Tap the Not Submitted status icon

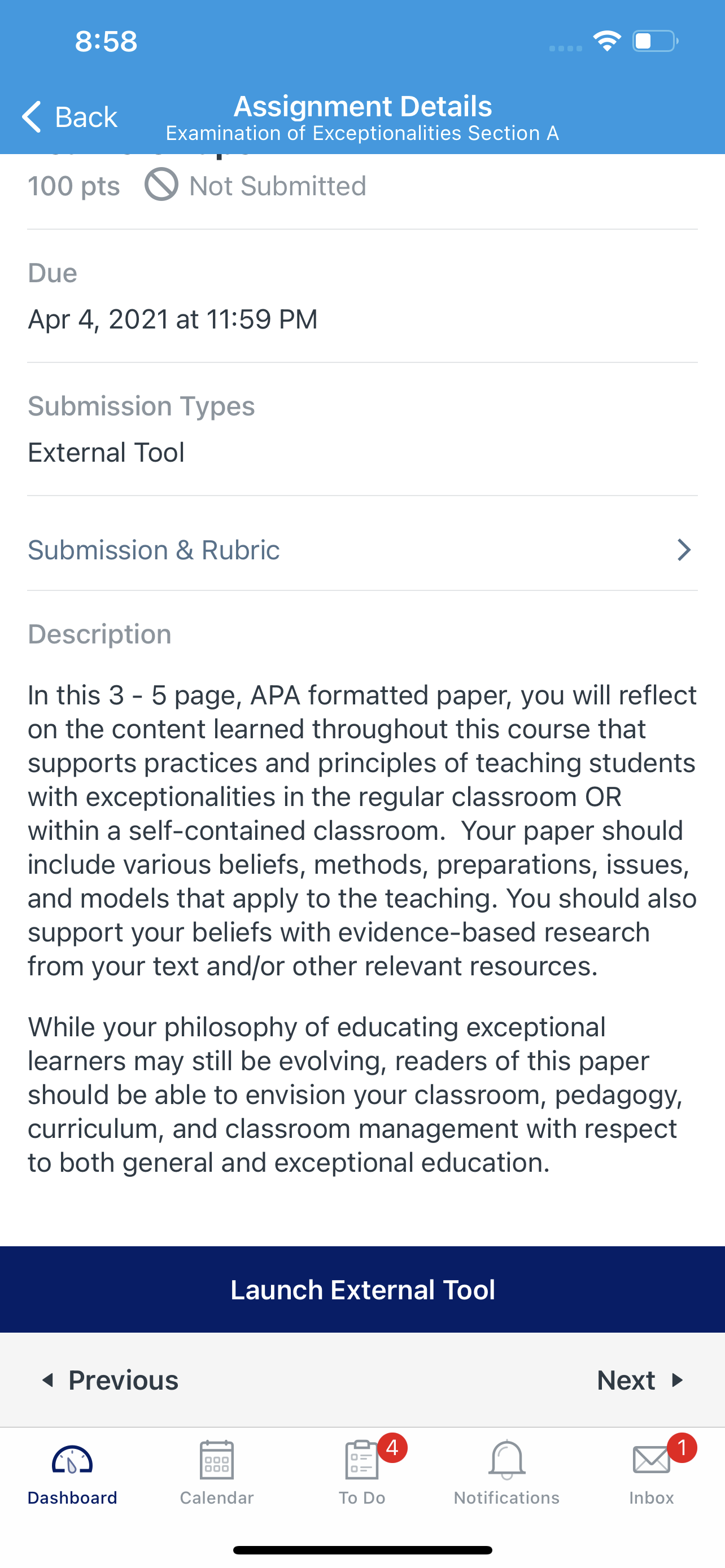pyautogui.click(x=161, y=185)
